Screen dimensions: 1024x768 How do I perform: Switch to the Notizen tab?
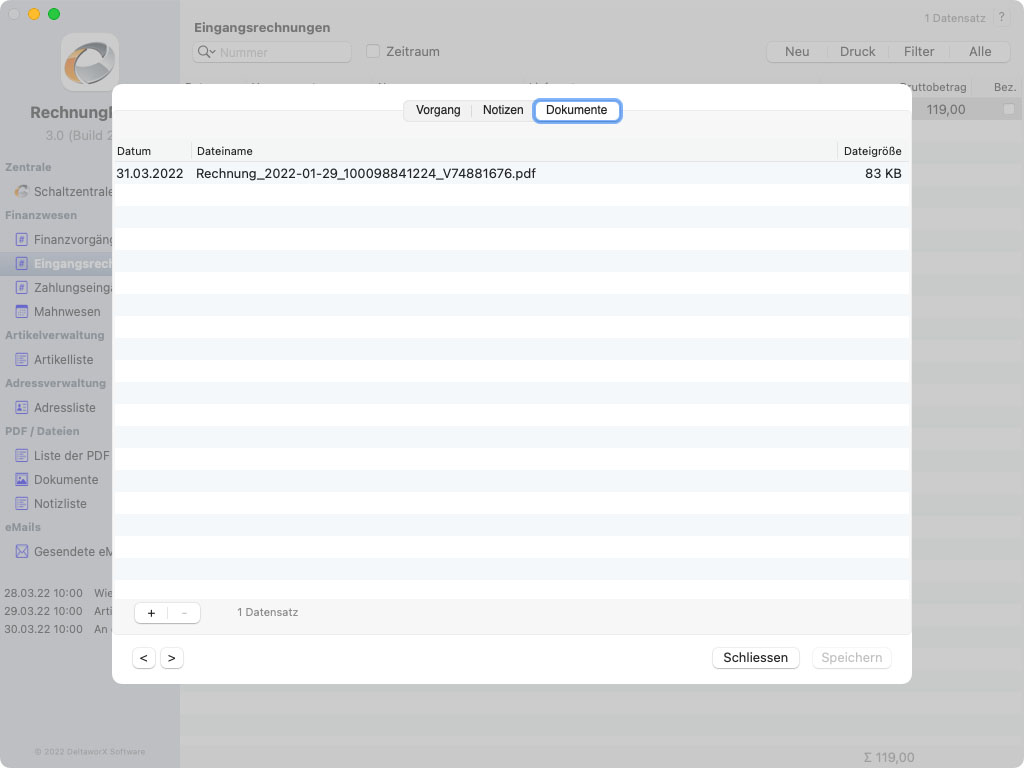503,110
